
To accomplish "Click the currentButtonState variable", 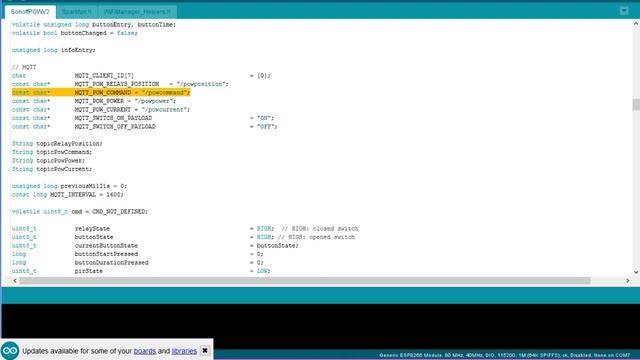I will point(106,246).
